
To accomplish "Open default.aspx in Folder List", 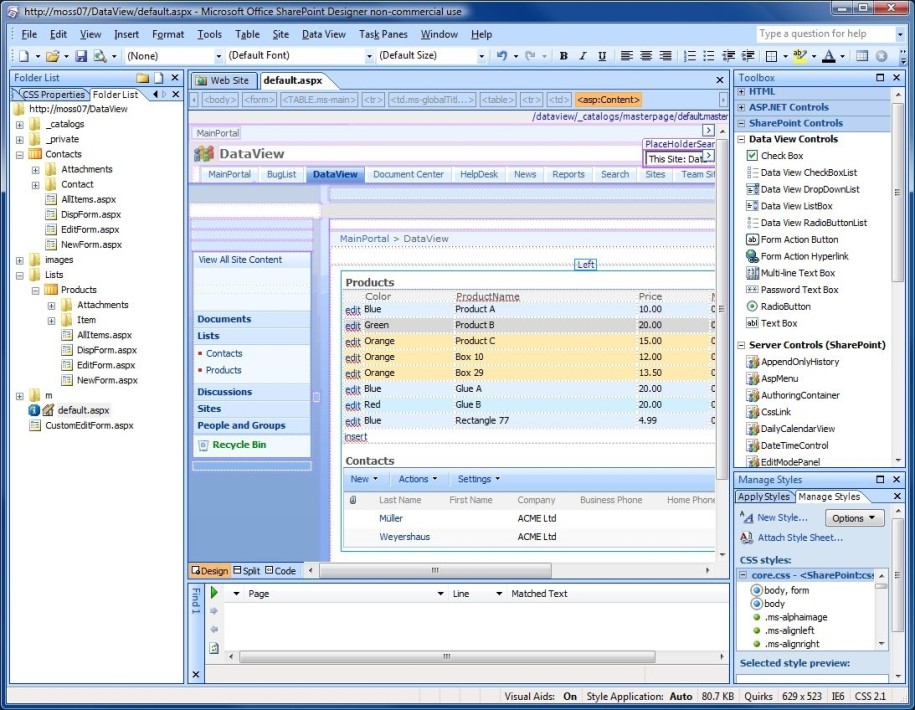I will [x=83, y=410].
